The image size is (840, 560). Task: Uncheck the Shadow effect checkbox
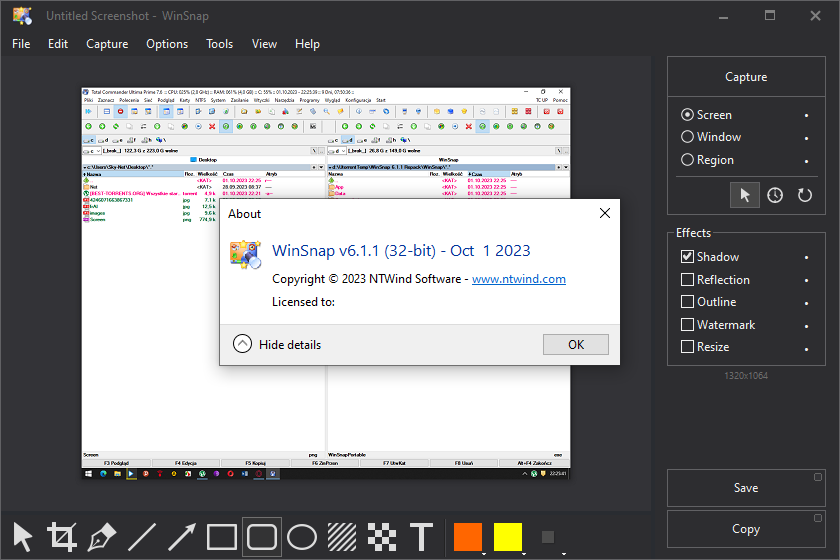pos(687,257)
